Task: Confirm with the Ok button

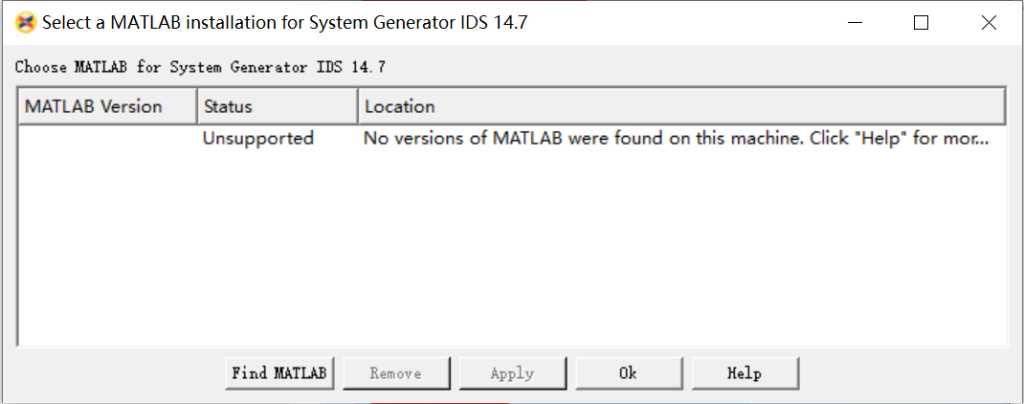Action: [x=628, y=373]
